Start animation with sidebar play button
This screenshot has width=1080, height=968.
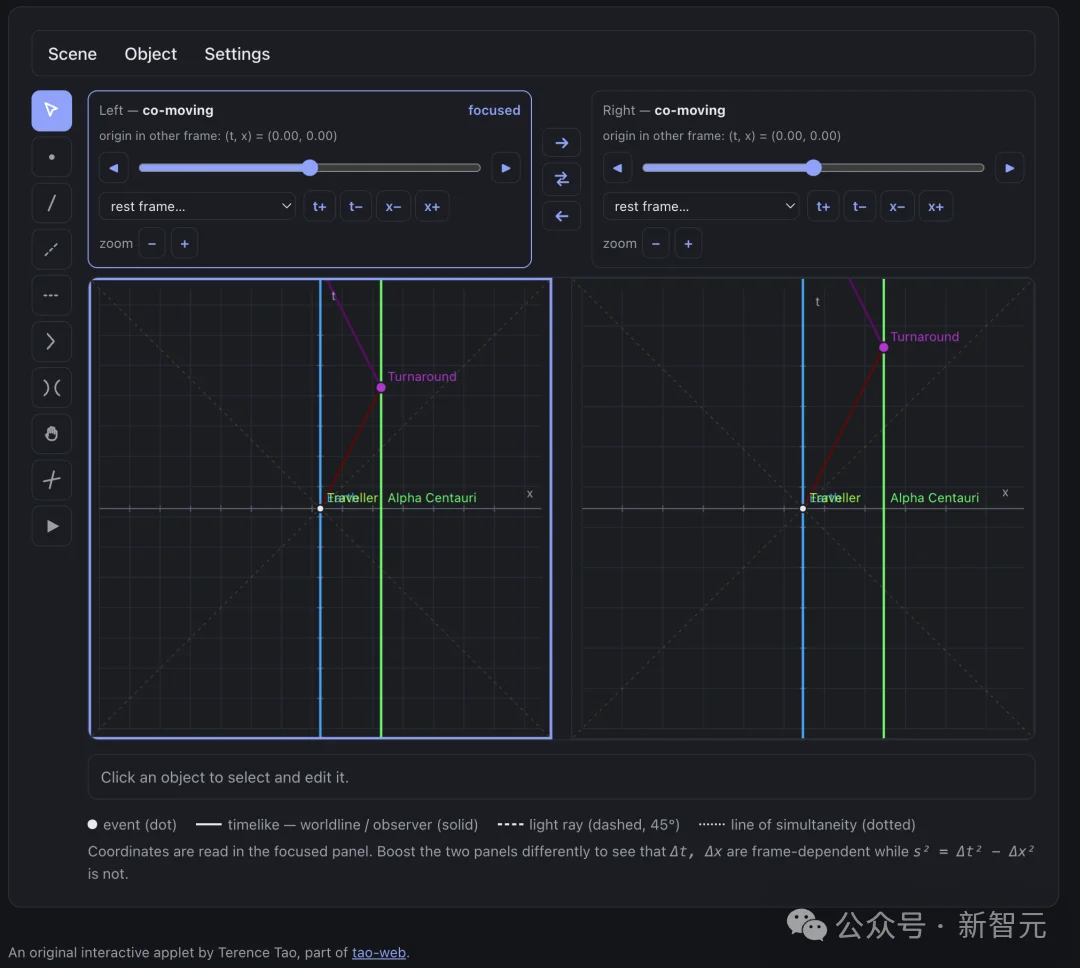(x=52, y=526)
